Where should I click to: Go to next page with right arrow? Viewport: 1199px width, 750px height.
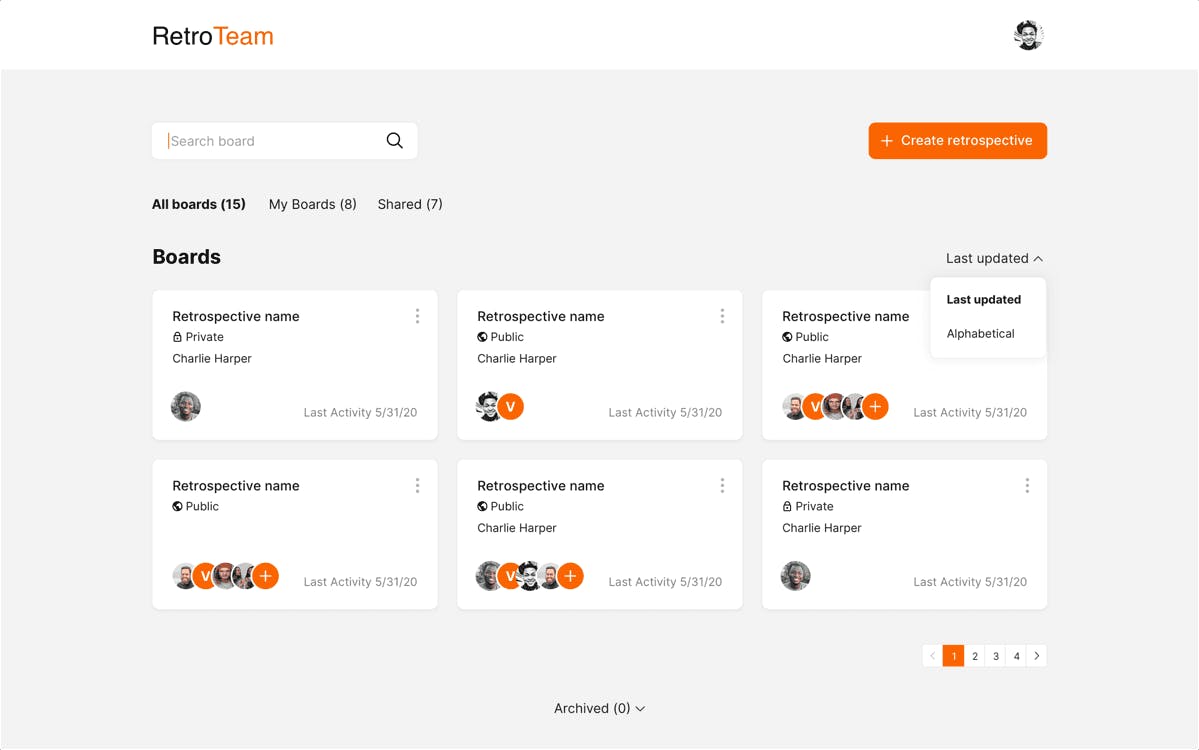pos(1037,656)
